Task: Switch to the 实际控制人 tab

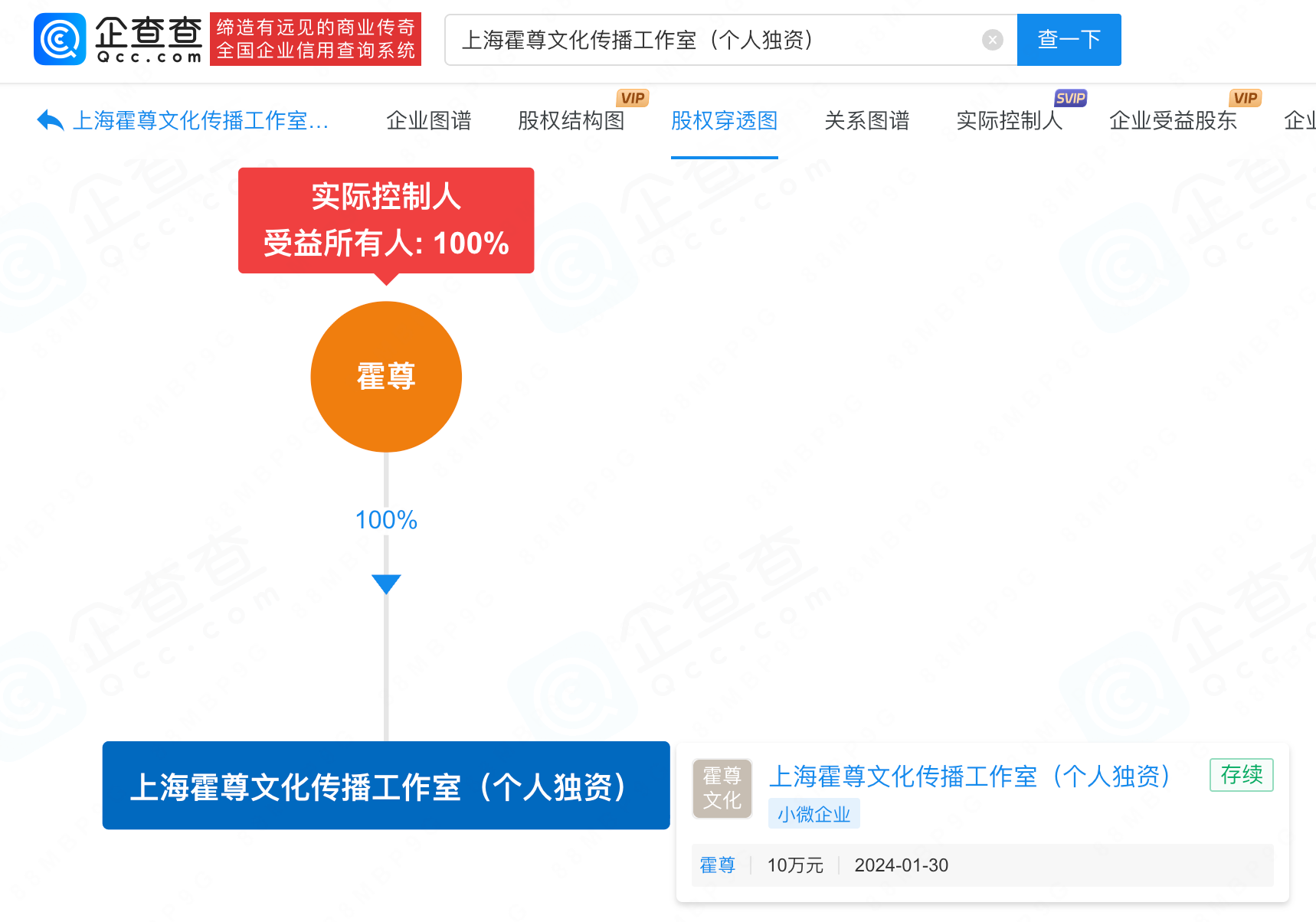Action: pyautogui.click(x=1009, y=121)
